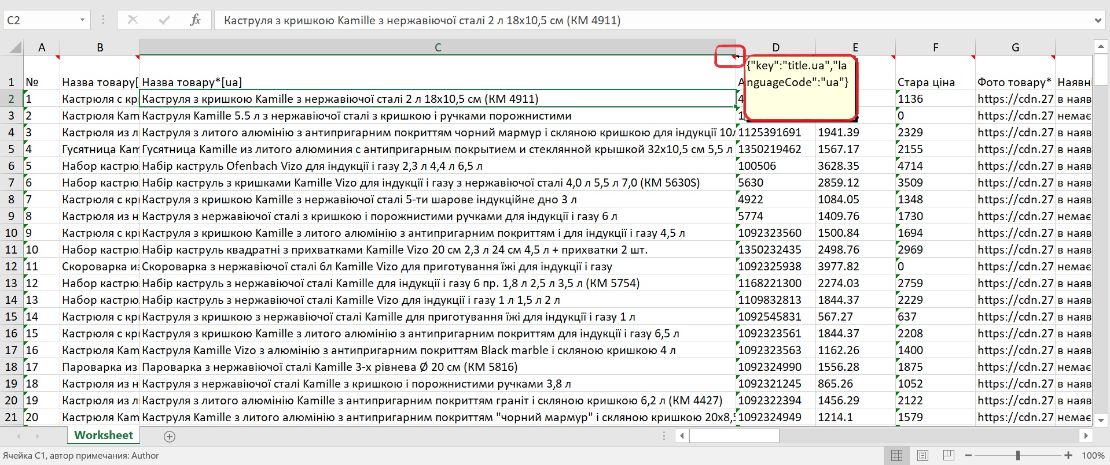The image size is (1110, 465).
Task: Click the horizontal scrollbar right arrow
Action: click(1085, 436)
